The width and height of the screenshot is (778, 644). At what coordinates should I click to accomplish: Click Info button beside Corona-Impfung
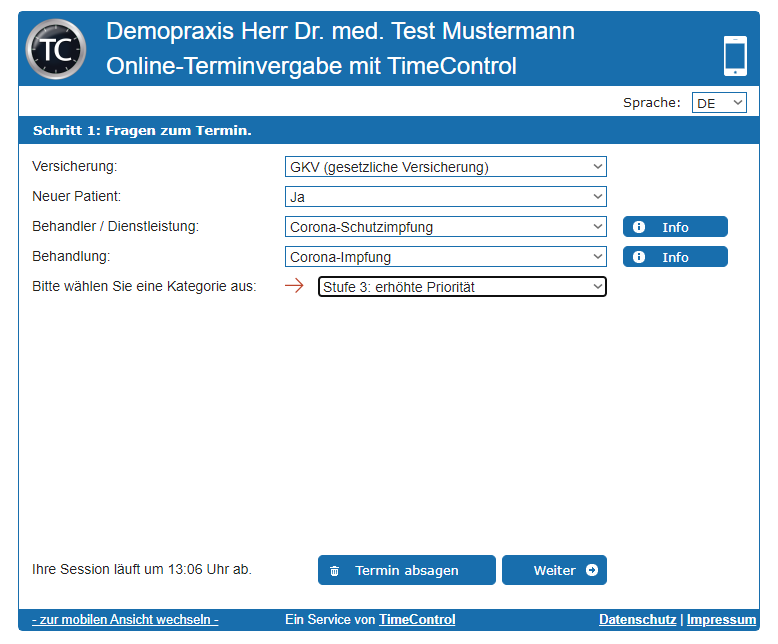[675, 257]
